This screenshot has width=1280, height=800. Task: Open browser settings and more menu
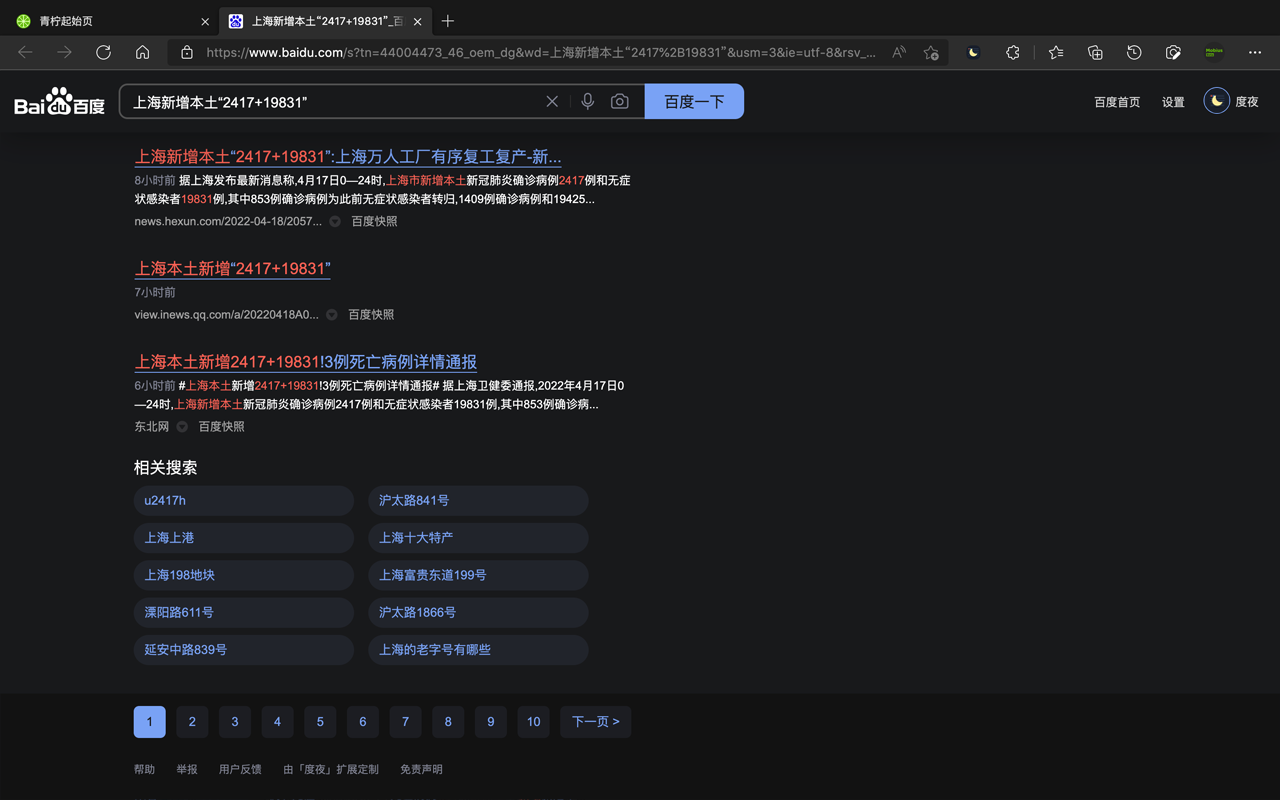coord(1255,52)
